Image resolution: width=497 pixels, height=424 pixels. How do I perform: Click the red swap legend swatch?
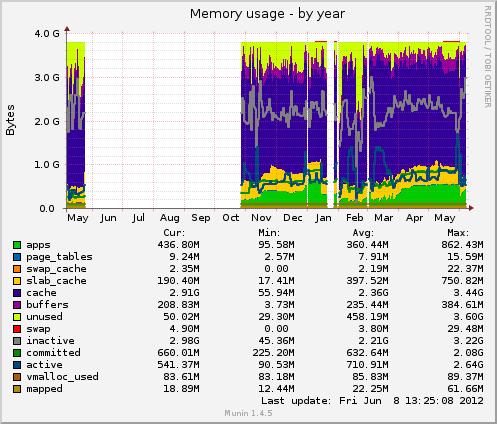17,329
